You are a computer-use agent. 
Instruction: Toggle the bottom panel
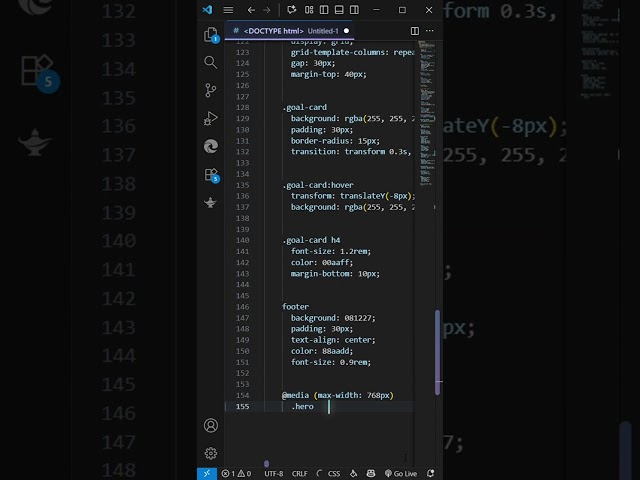pos(339,10)
